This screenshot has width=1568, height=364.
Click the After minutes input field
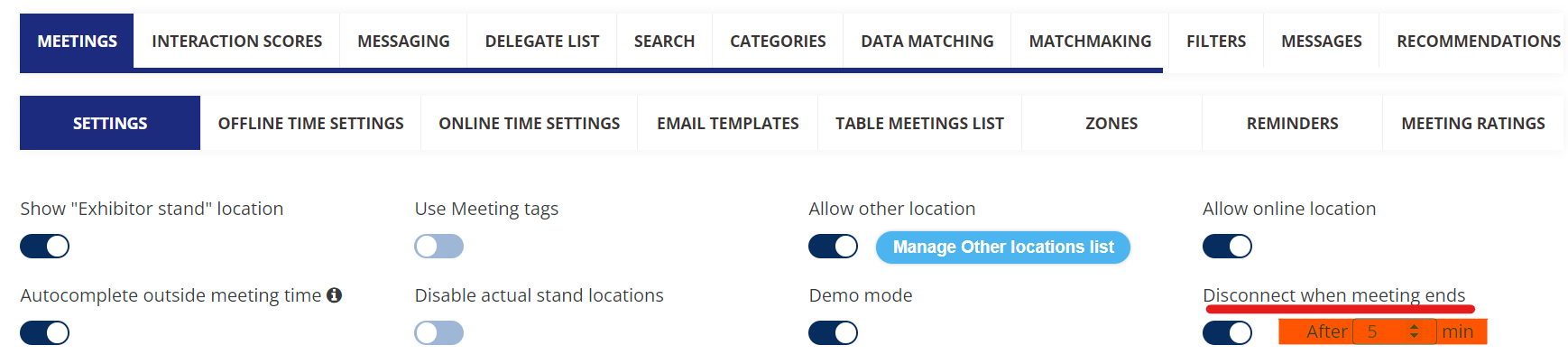[x=1380, y=331]
